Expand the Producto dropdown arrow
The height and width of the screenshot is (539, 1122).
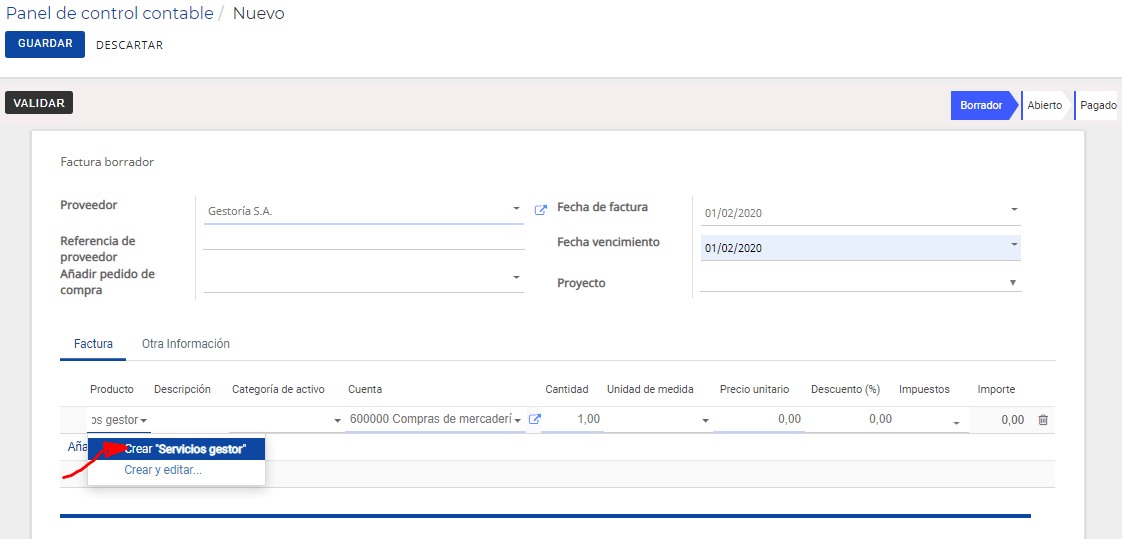tap(144, 421)
